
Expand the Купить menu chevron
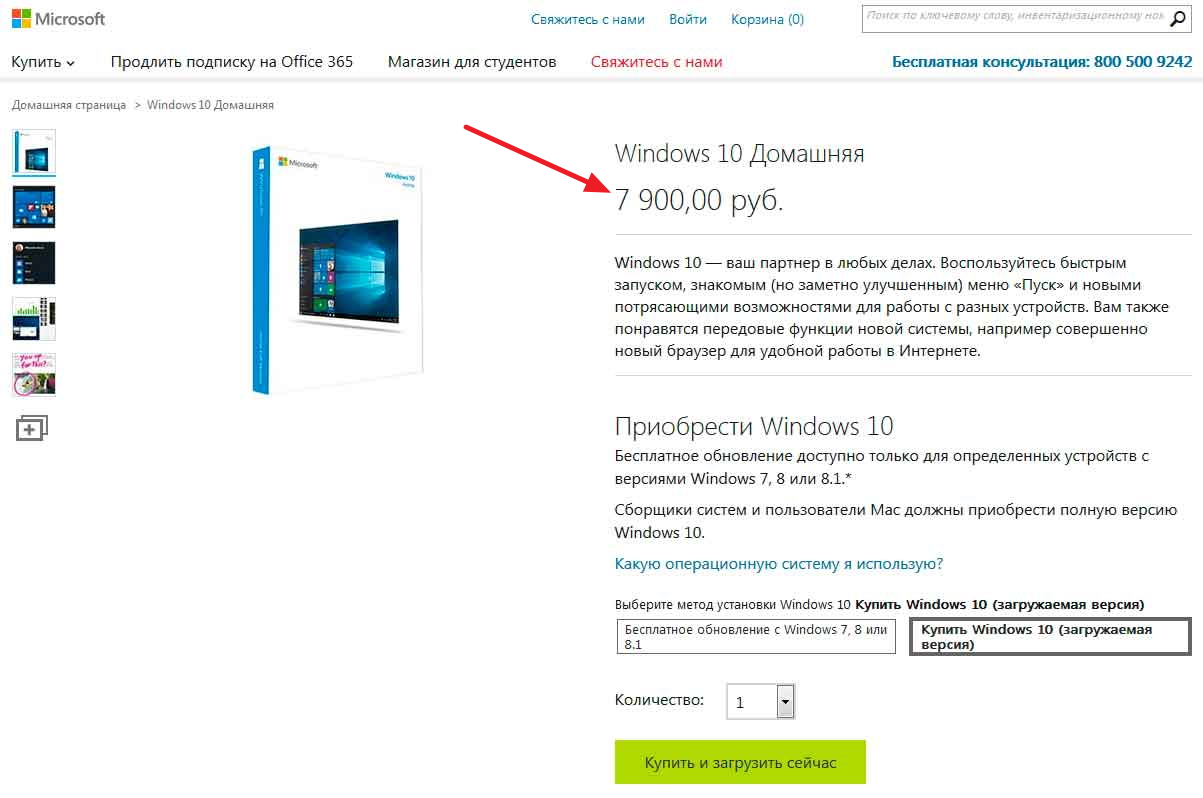[71, 63]
